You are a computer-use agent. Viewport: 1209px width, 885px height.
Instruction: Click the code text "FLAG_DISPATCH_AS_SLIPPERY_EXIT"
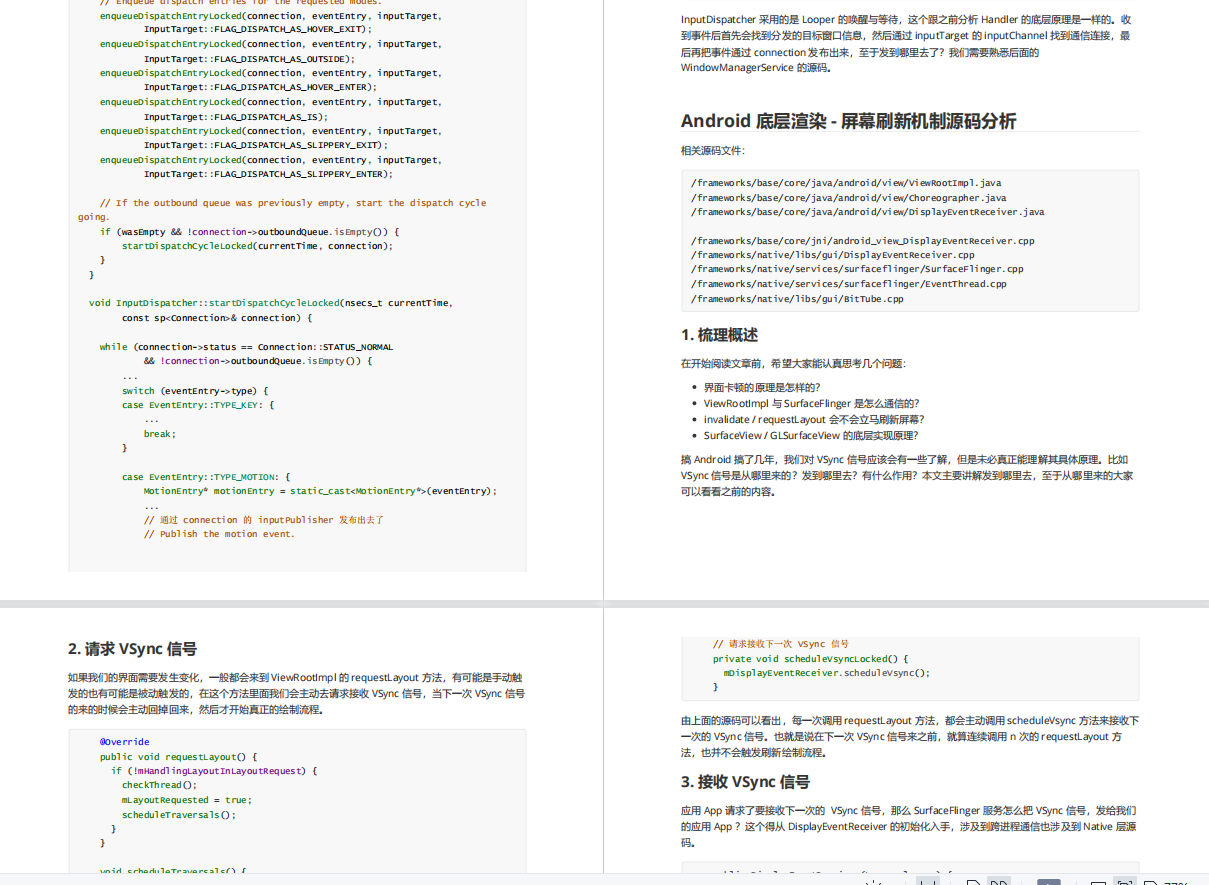click(298, 145)
